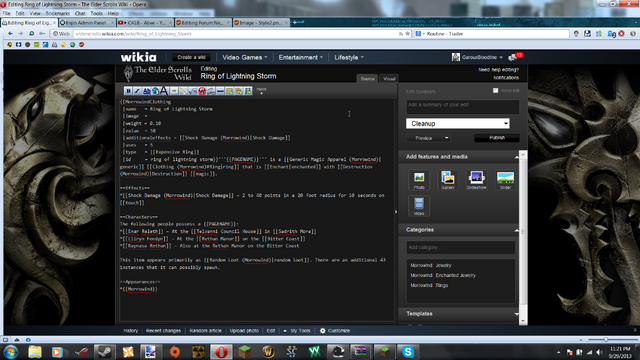Viewport: 640px width, 360px height.
Task: Add a Slider in features panel
Action: pos(505,180)
